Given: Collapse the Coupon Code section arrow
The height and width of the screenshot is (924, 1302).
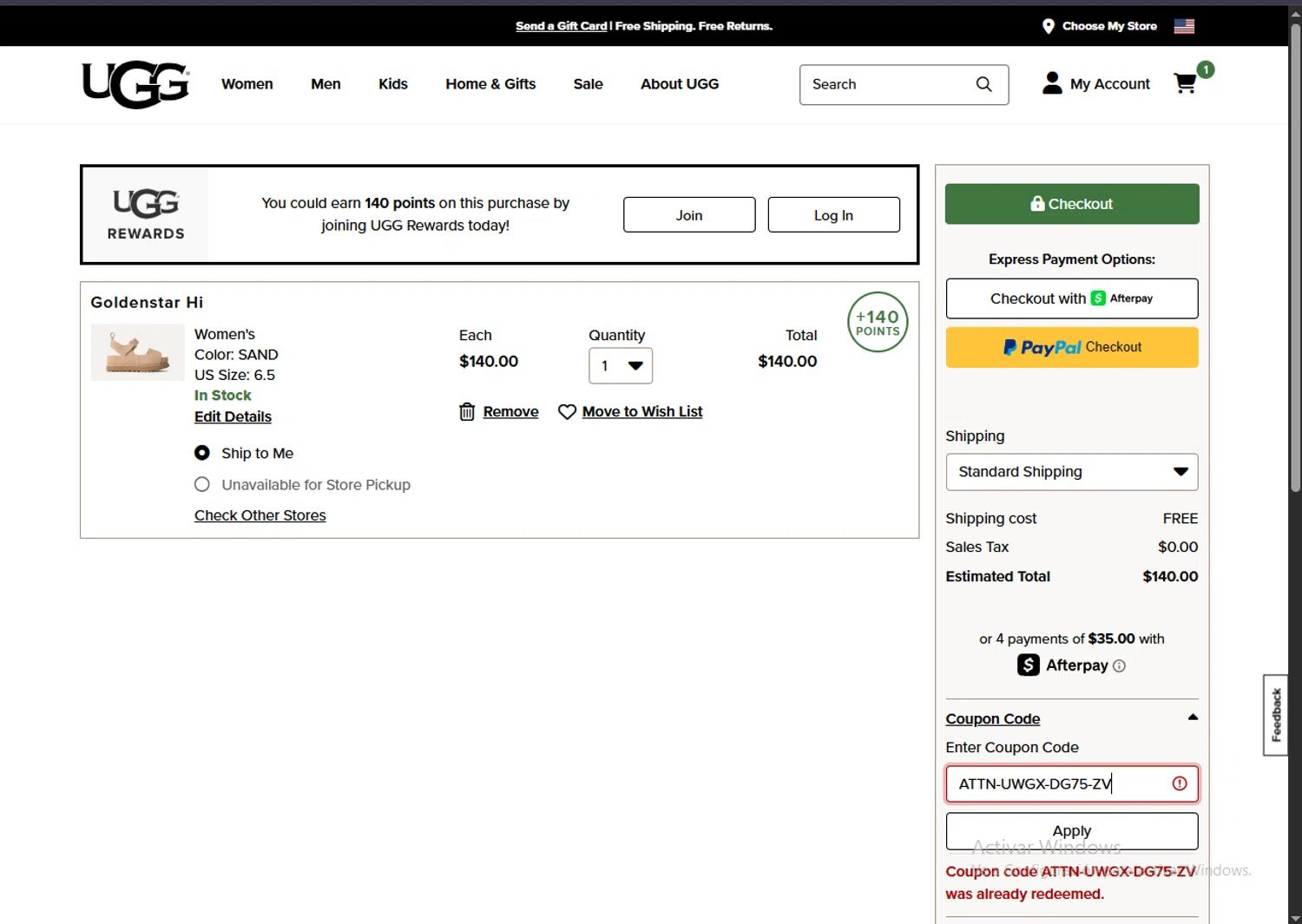Looking at the screenshot, I should pyautogui.click(x=1193, y=718).
